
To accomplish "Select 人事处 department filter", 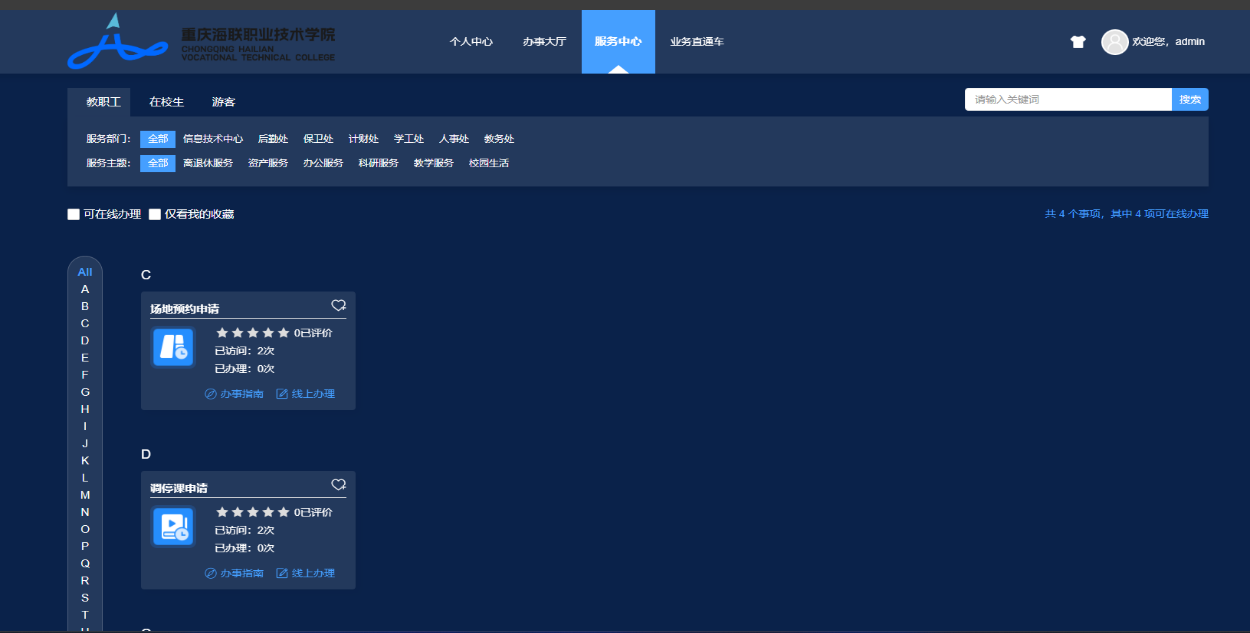I will 453,139.
